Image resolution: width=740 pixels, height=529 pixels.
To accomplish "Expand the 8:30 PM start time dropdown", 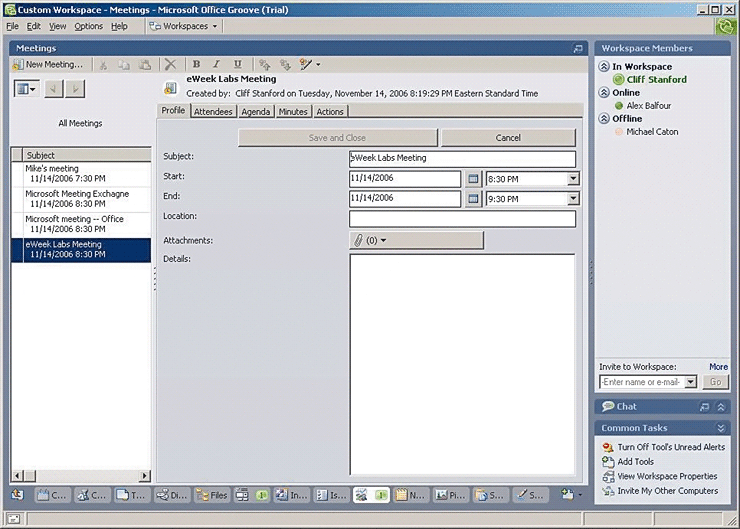I will point(573,179).
